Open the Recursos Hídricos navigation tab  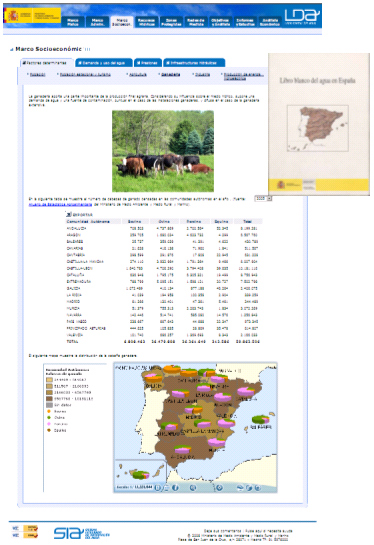[x=146, y=22]
